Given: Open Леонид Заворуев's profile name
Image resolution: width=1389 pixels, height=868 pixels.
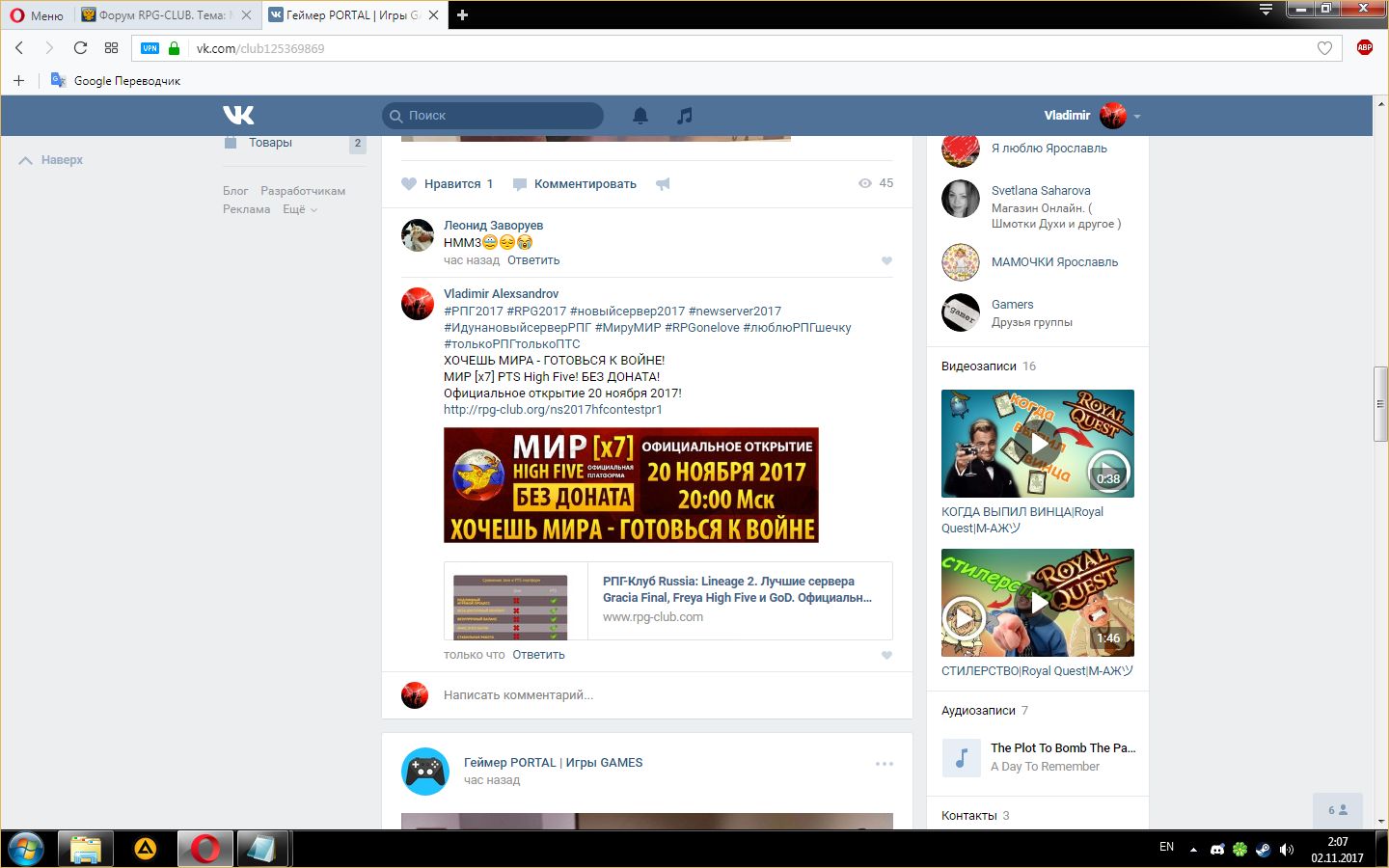Looking at the screenshot, I should point(493,226).
